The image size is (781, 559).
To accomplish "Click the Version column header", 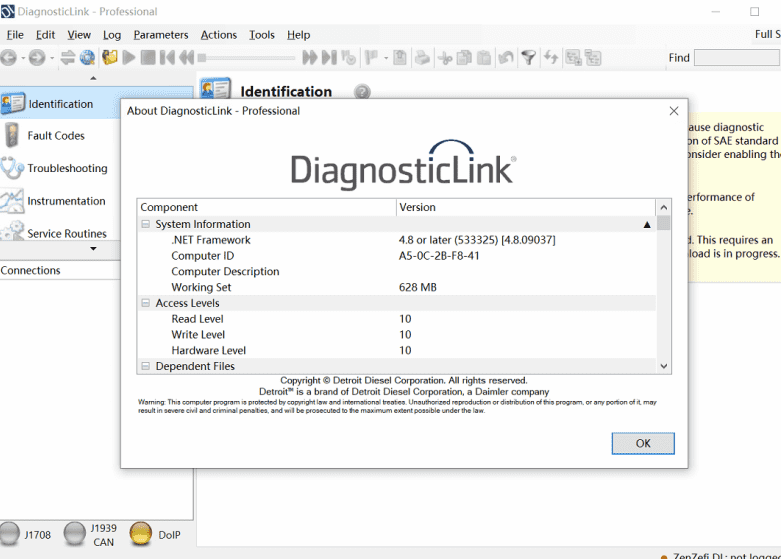I will point(526,207).
